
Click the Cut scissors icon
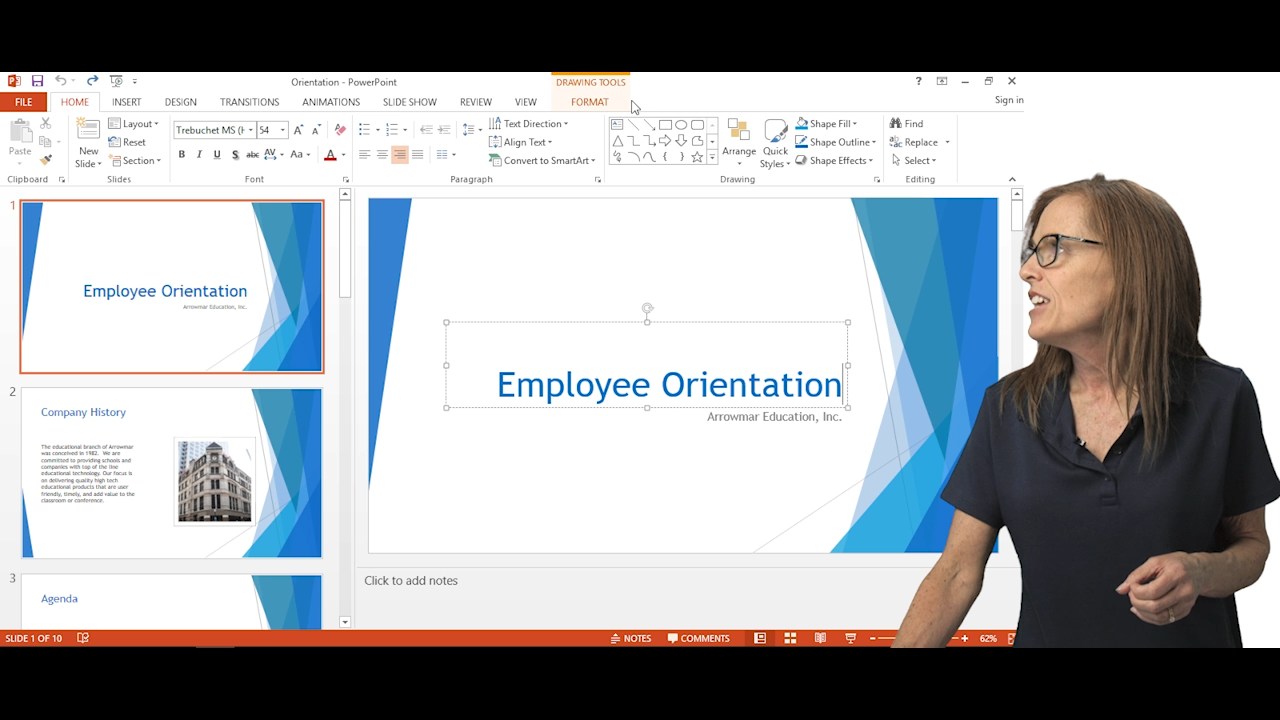click(x=46, y=123)
